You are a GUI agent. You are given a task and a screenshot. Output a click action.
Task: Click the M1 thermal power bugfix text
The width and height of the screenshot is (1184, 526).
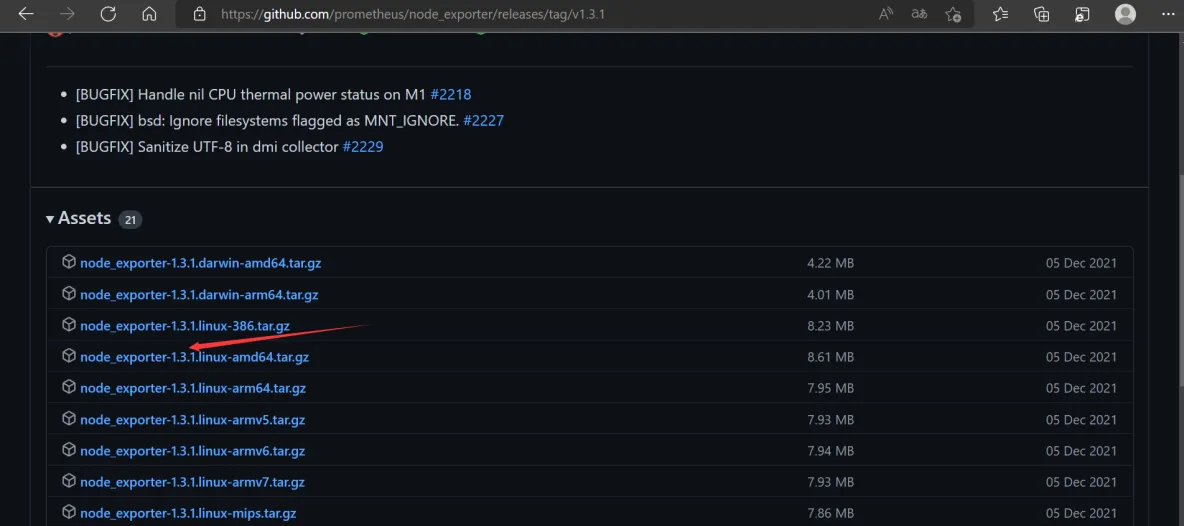(x=251, y=94)
